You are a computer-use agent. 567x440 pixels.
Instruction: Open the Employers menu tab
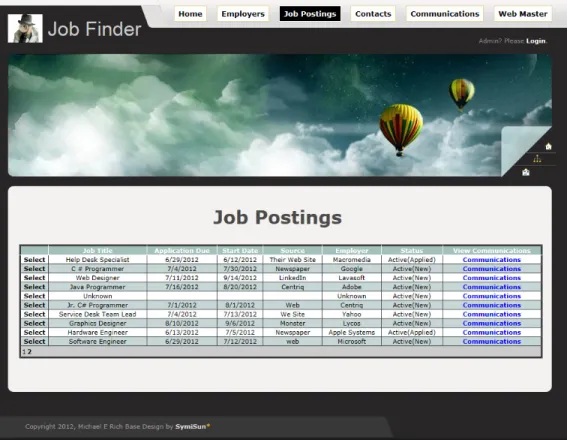(243, 14)
